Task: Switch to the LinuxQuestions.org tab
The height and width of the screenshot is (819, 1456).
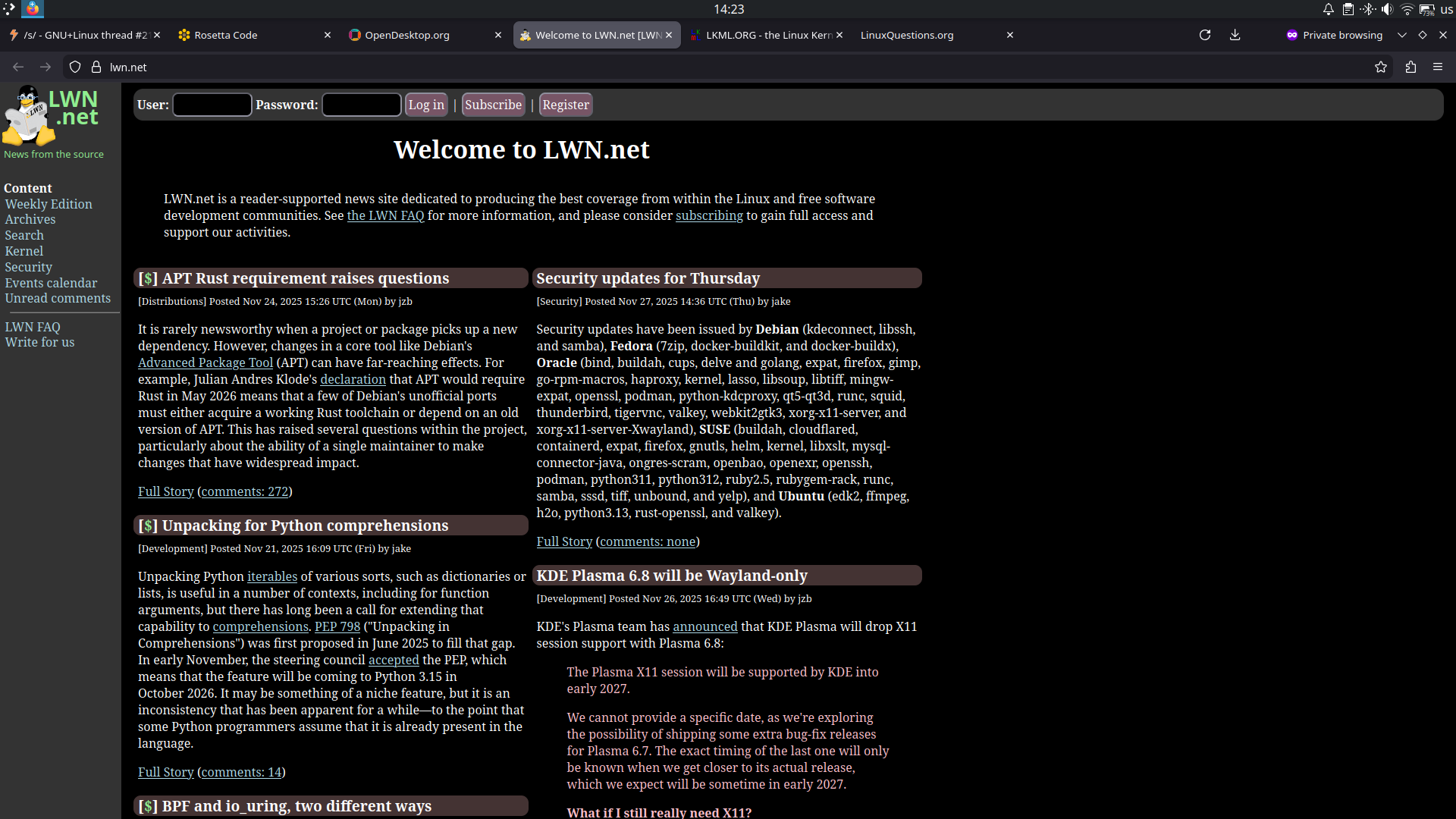Action: pyautogui.click(x=906, y=35)
